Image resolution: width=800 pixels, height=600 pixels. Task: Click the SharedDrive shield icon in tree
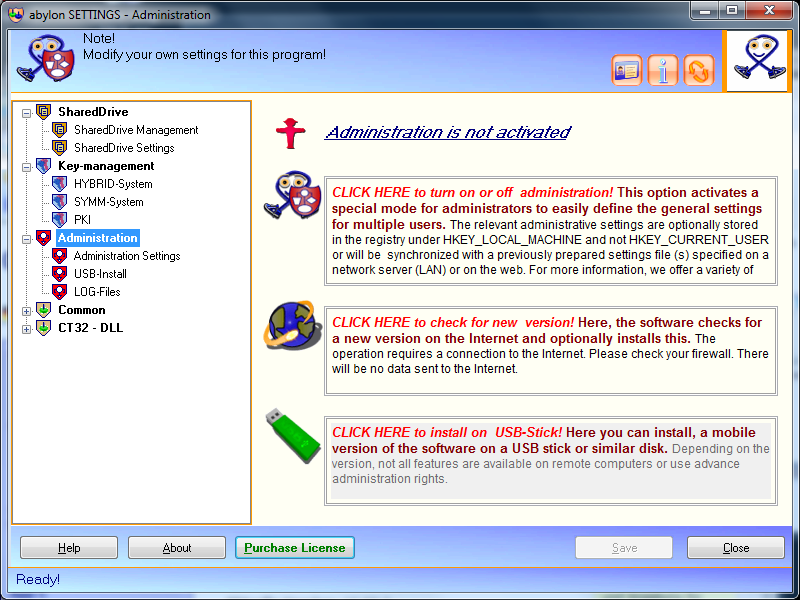[43, 111]
